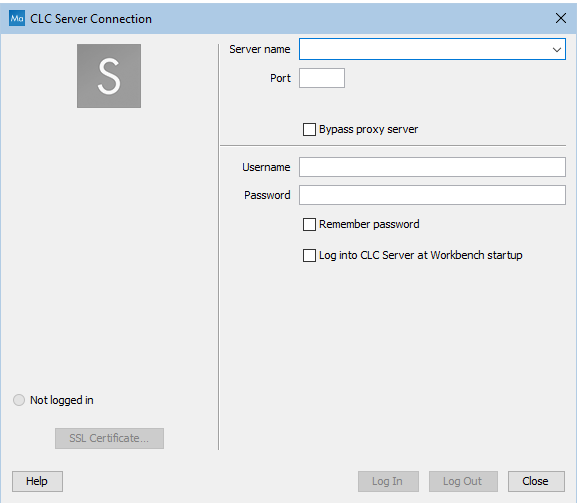This screenshot has width=577, height=503.
Task: Expand the Server name dropdown arrow
Action: (556, 49)
